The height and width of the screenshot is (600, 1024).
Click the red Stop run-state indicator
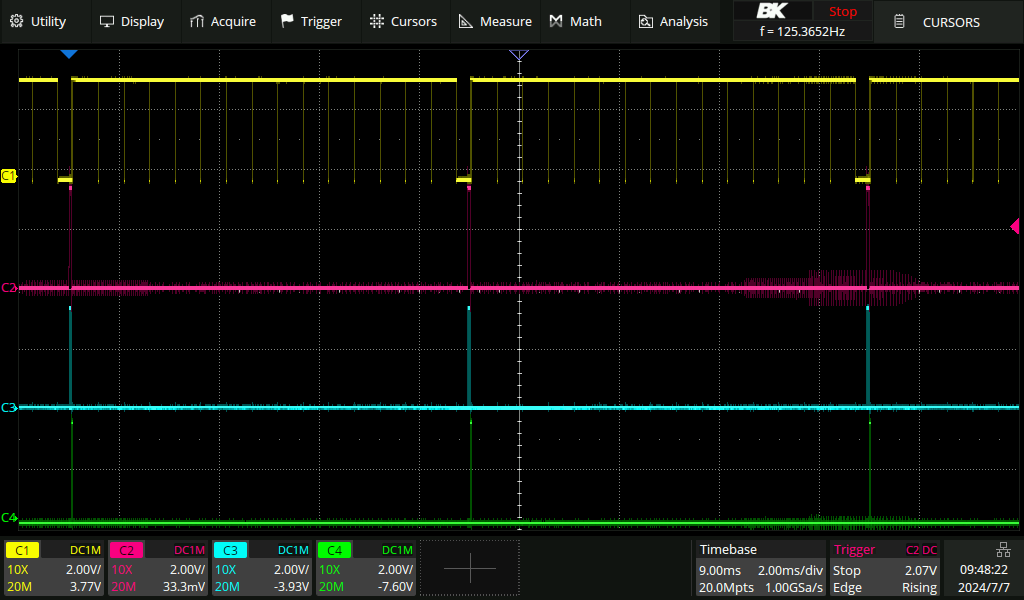[x=842, y=11]
